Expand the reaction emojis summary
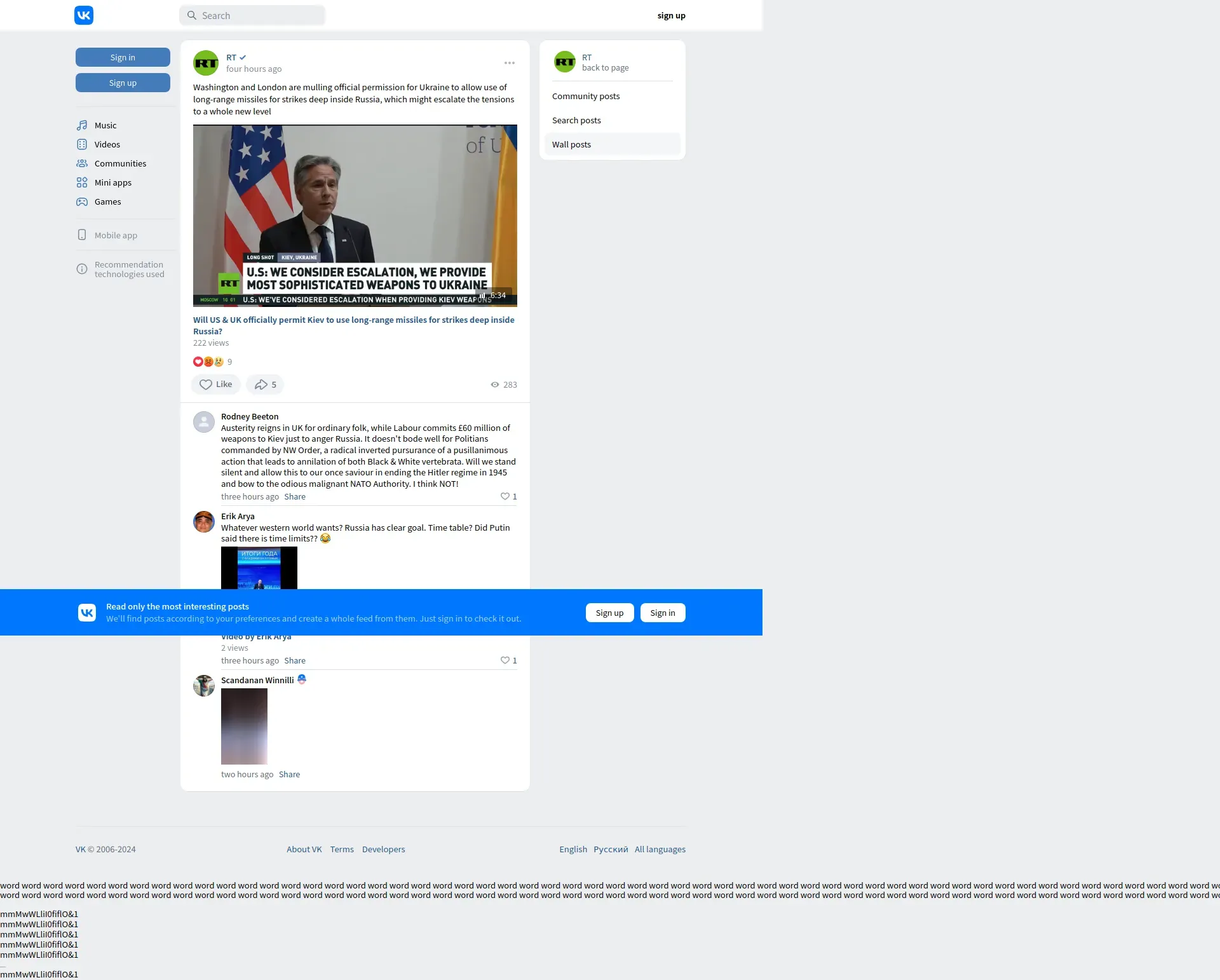1220x980 pixels. click(208, 362)
